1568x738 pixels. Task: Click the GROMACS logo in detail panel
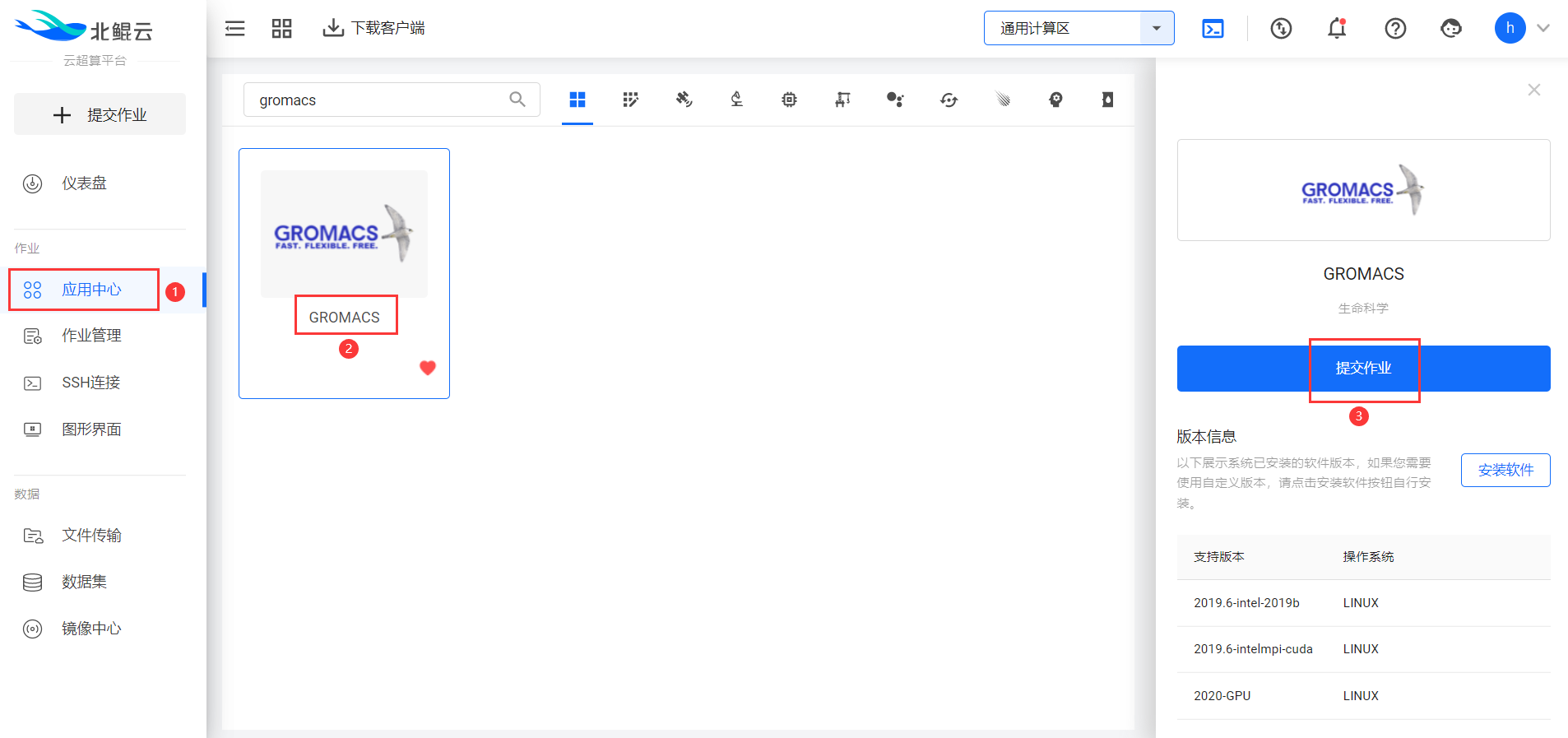tap(1363, 190)
